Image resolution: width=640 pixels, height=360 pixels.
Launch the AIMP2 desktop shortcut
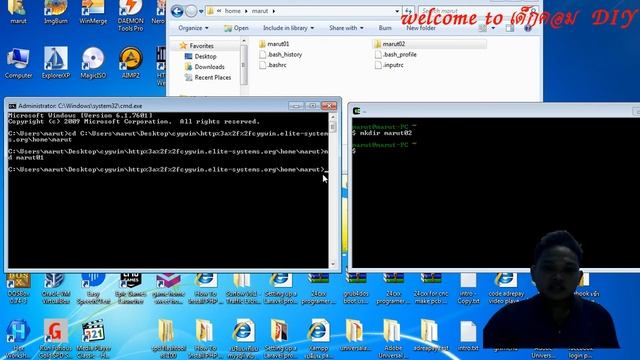pos(131,63)
